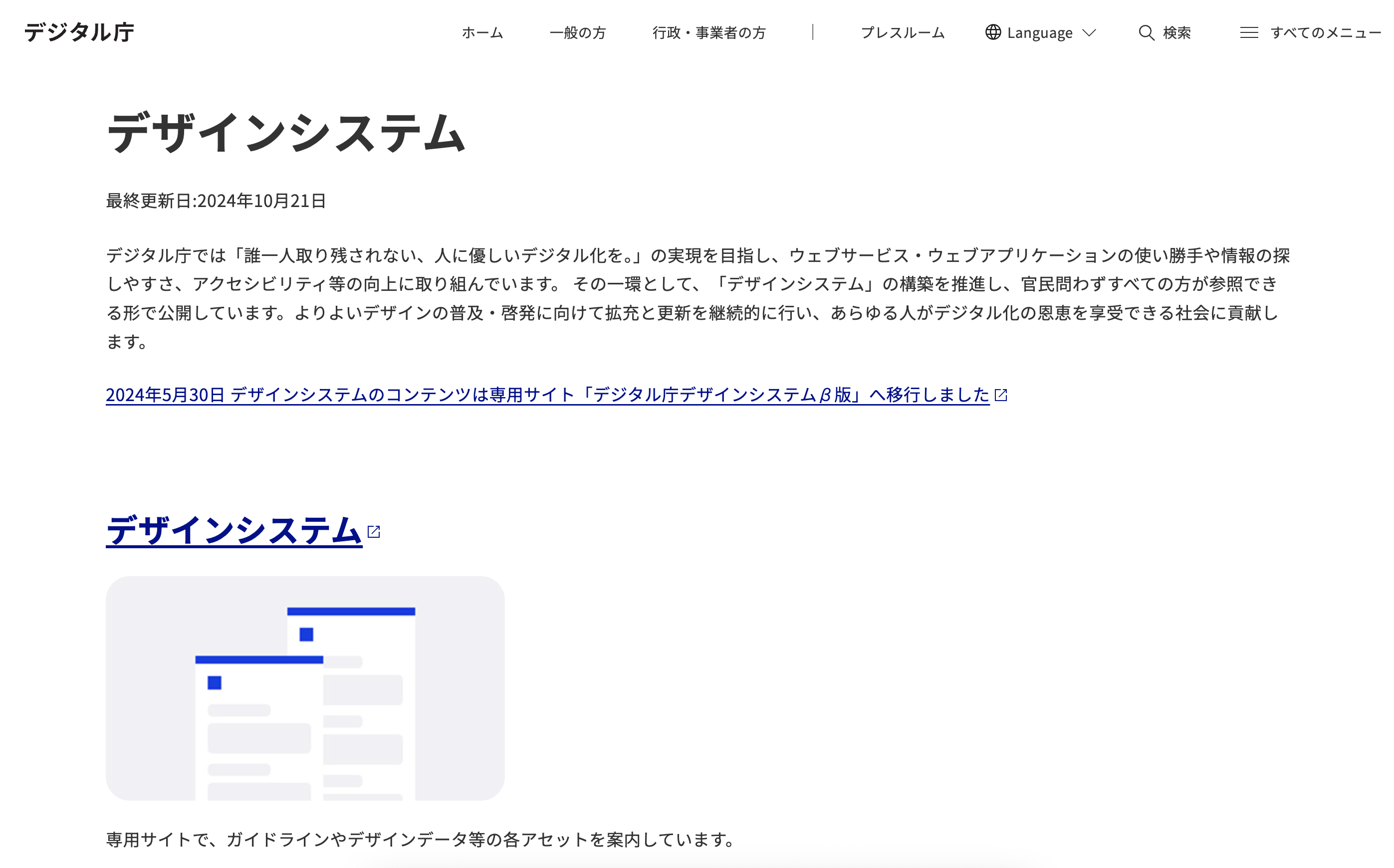Open the 2024年5月30日 migration notice link
The height and width of the screenshot is (868, 1394).
[547, 395]
